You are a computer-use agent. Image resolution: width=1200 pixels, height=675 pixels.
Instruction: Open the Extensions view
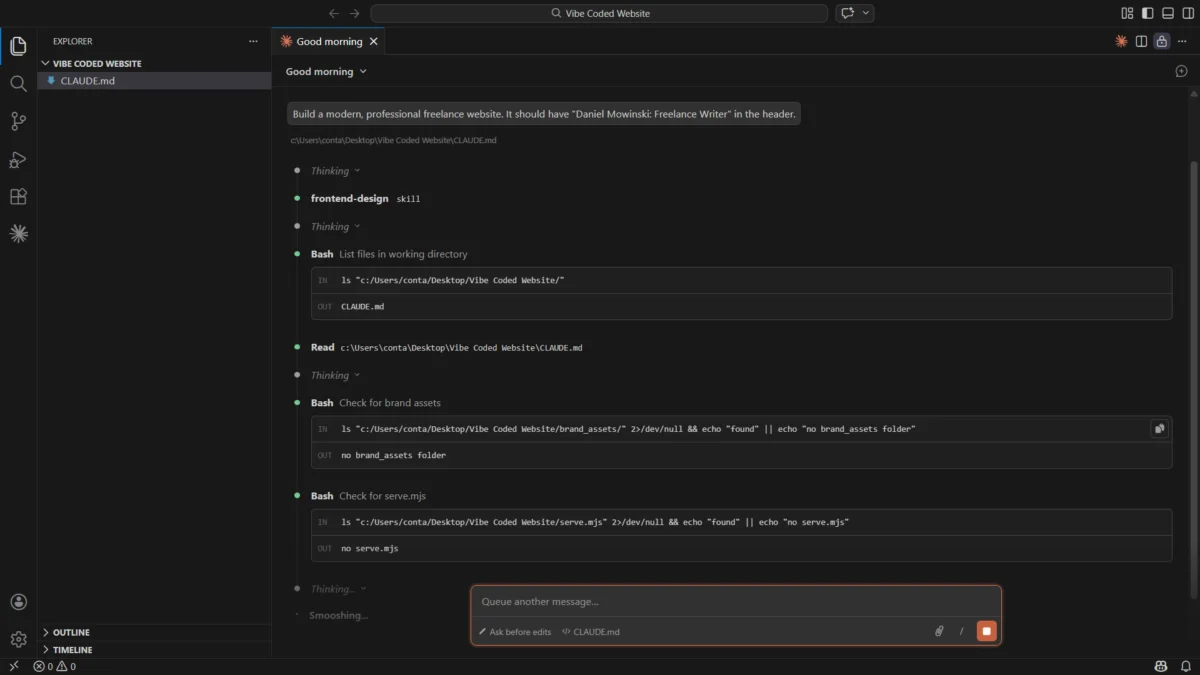tap(18, 197)
